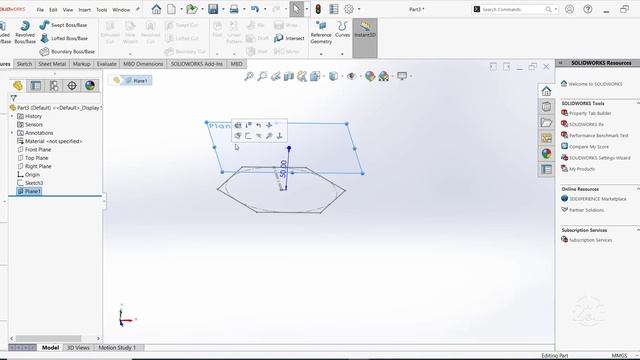
Task: Print using the printer icon
Action: point(234,9)
